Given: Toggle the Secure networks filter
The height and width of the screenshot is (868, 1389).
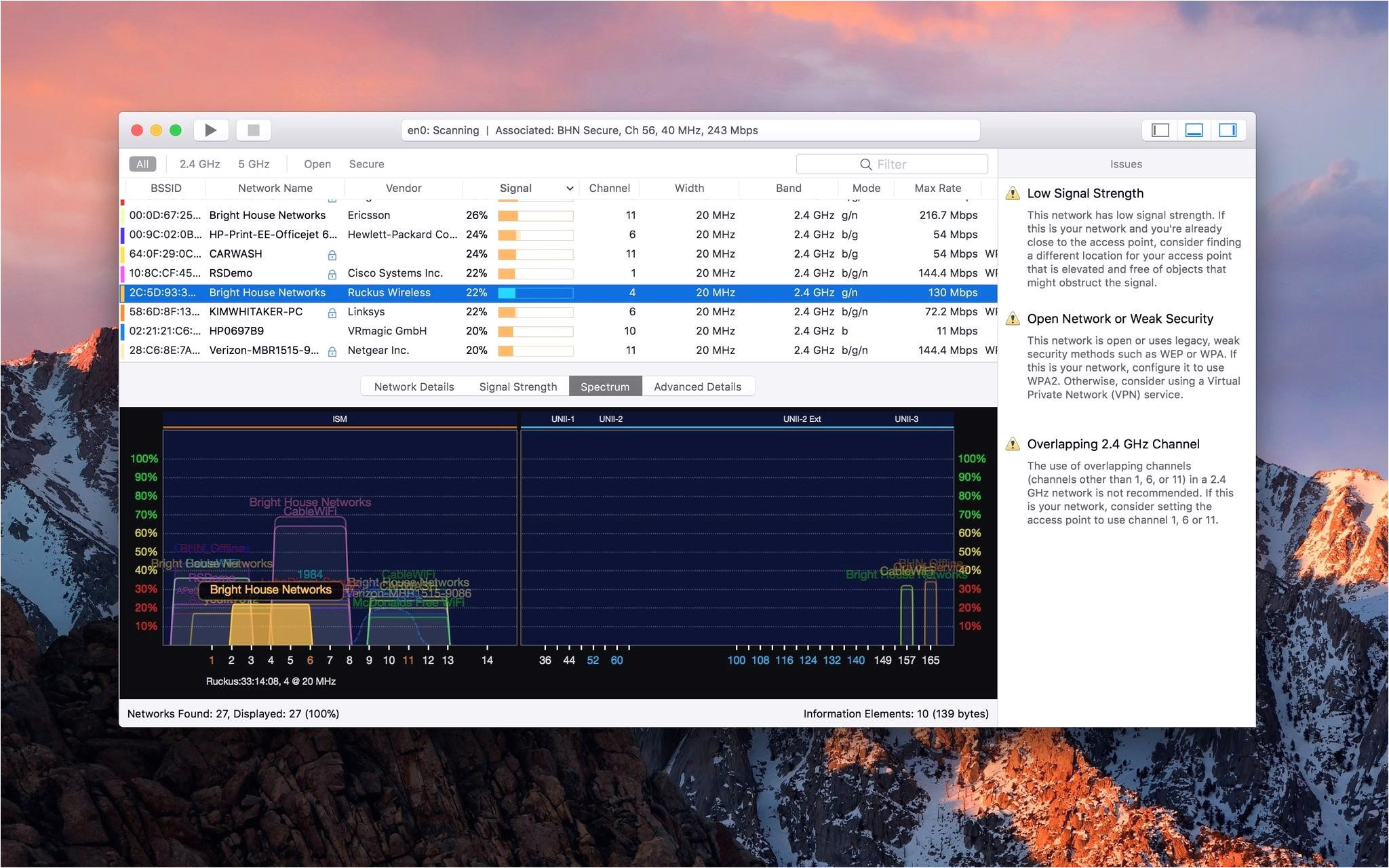Looking at the screenshot, I should (365, 163).
